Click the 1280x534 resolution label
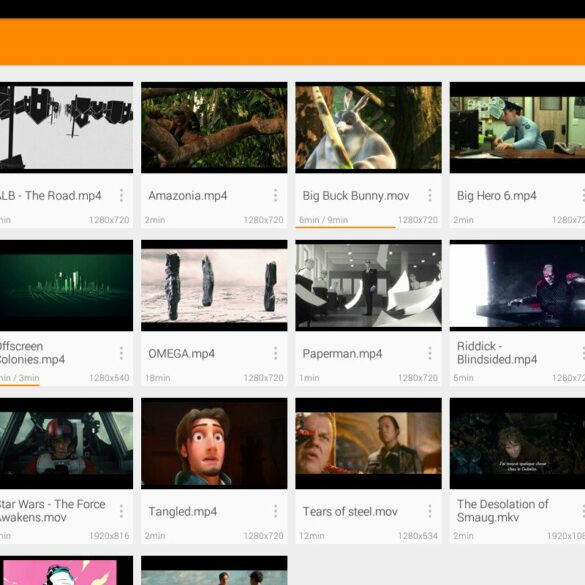The image size is (585, 585). click(417, 536)
